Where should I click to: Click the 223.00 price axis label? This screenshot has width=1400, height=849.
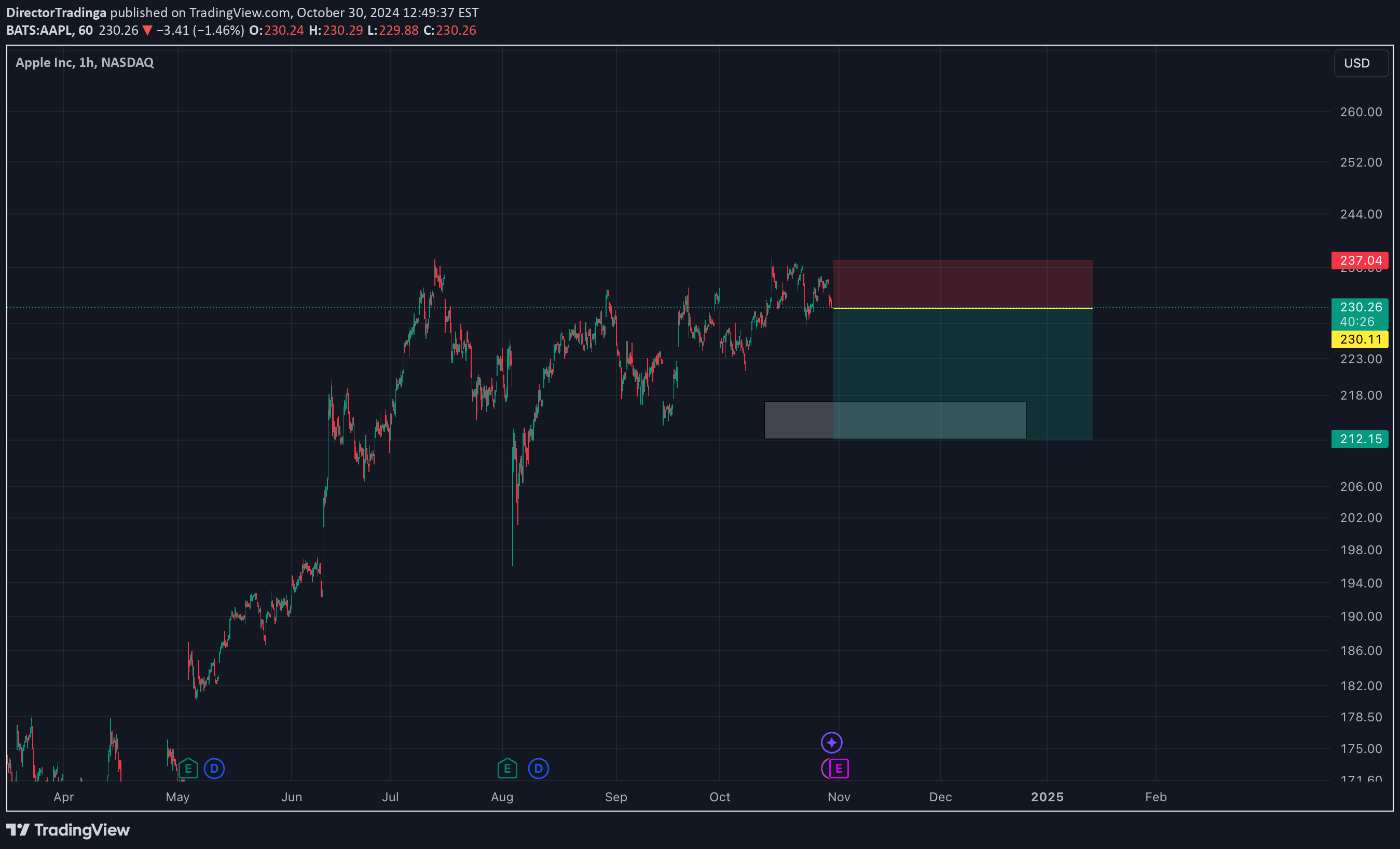coord(1361,359)
